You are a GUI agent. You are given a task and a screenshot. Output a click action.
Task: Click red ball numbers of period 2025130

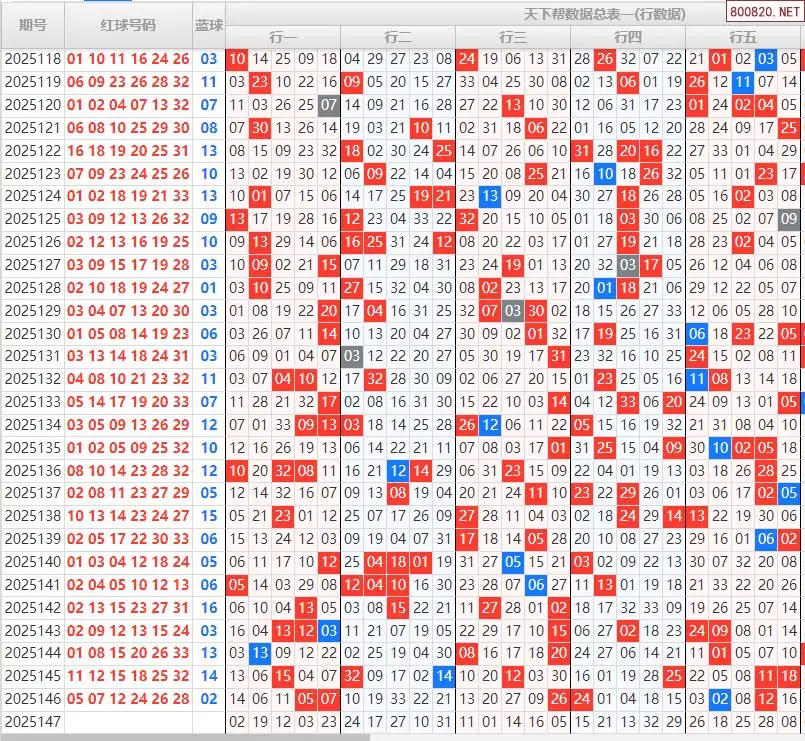tap(128, 334)
